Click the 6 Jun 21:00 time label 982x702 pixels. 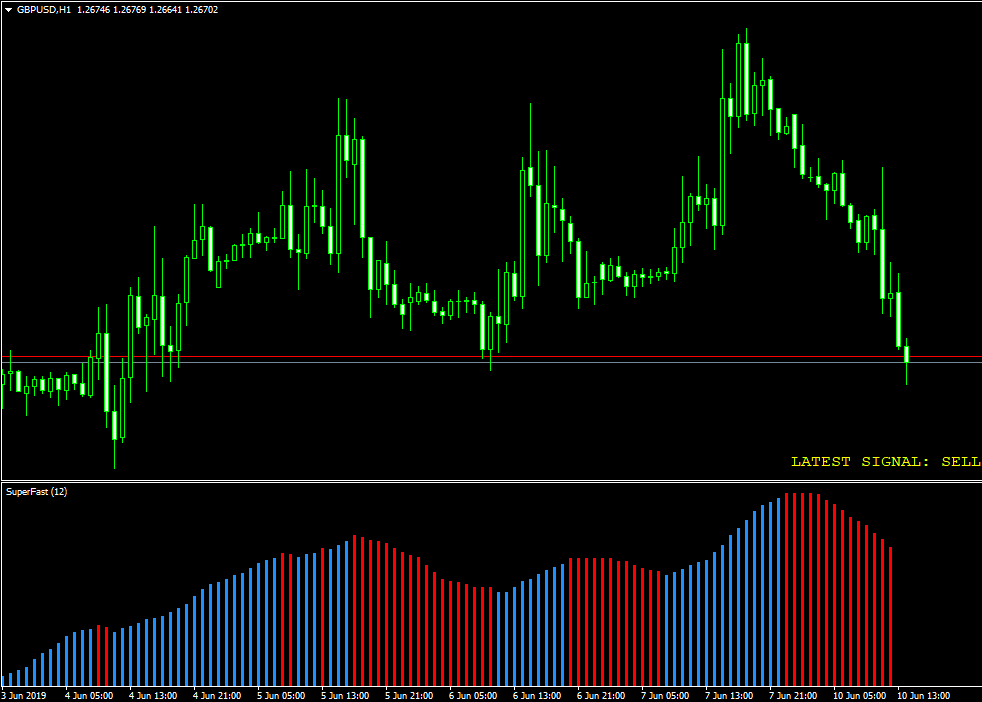click(602, 695)
